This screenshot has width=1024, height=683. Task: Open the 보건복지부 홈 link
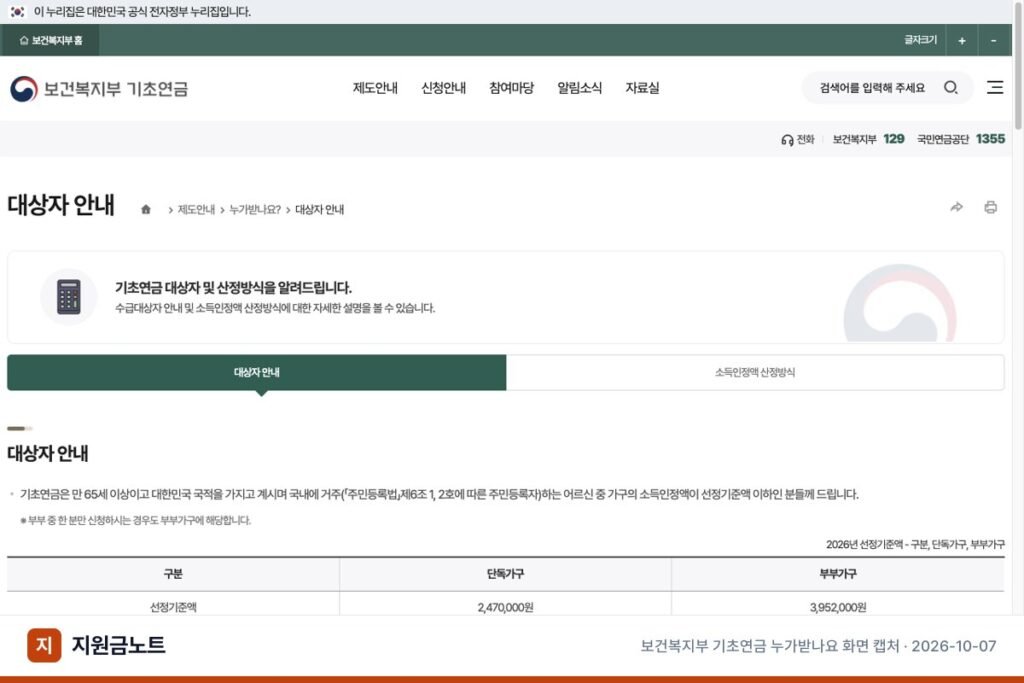[x=50, y=40]
